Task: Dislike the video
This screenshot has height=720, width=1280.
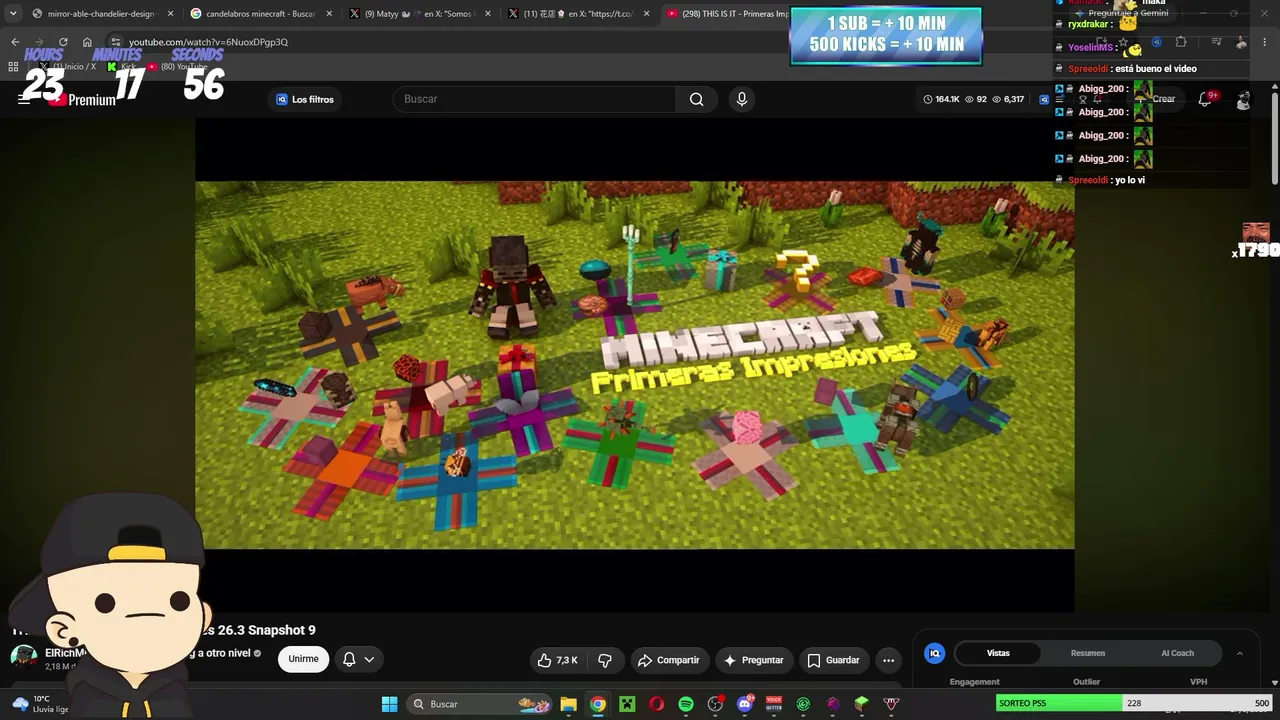Action: [605, 660]
